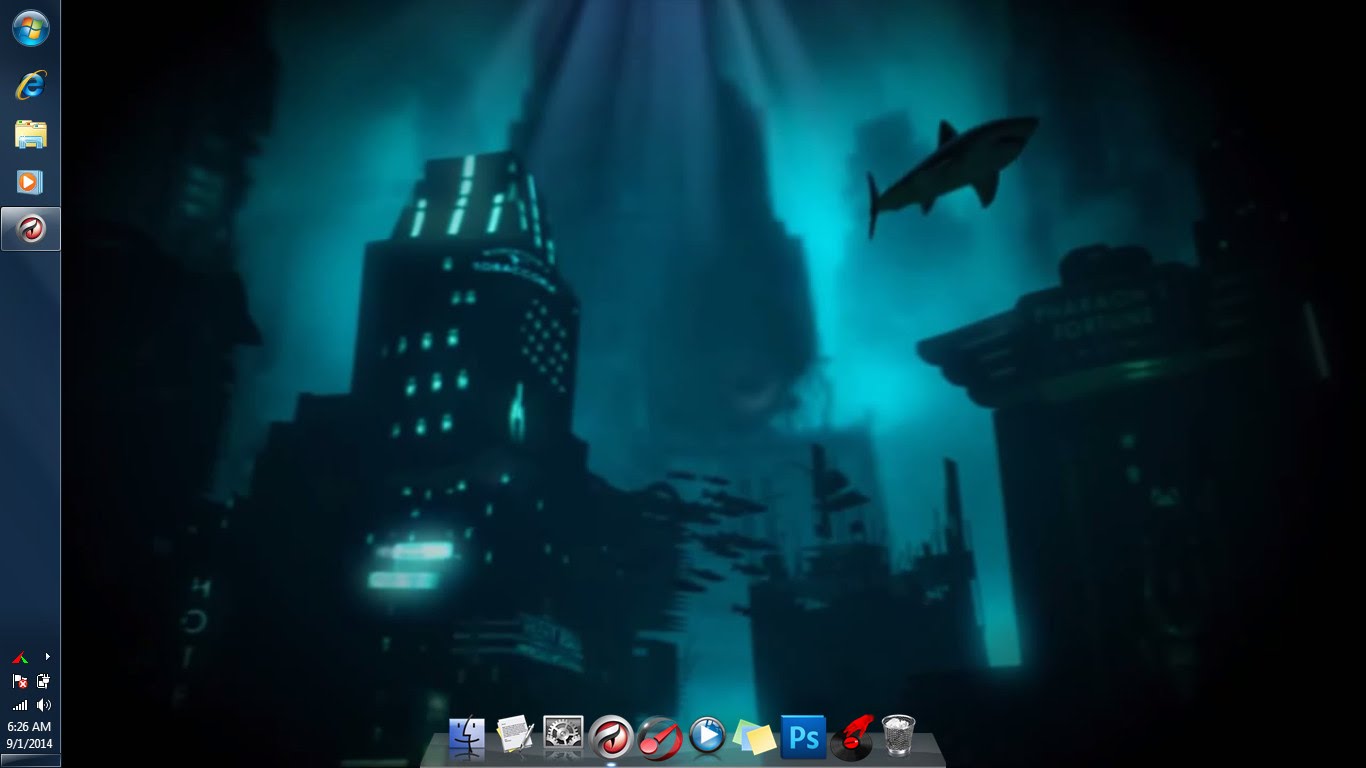Viewport: 1366px width, 768px height.
Task: Expand hidden system tray icons arrow
Action: [47, 657]
